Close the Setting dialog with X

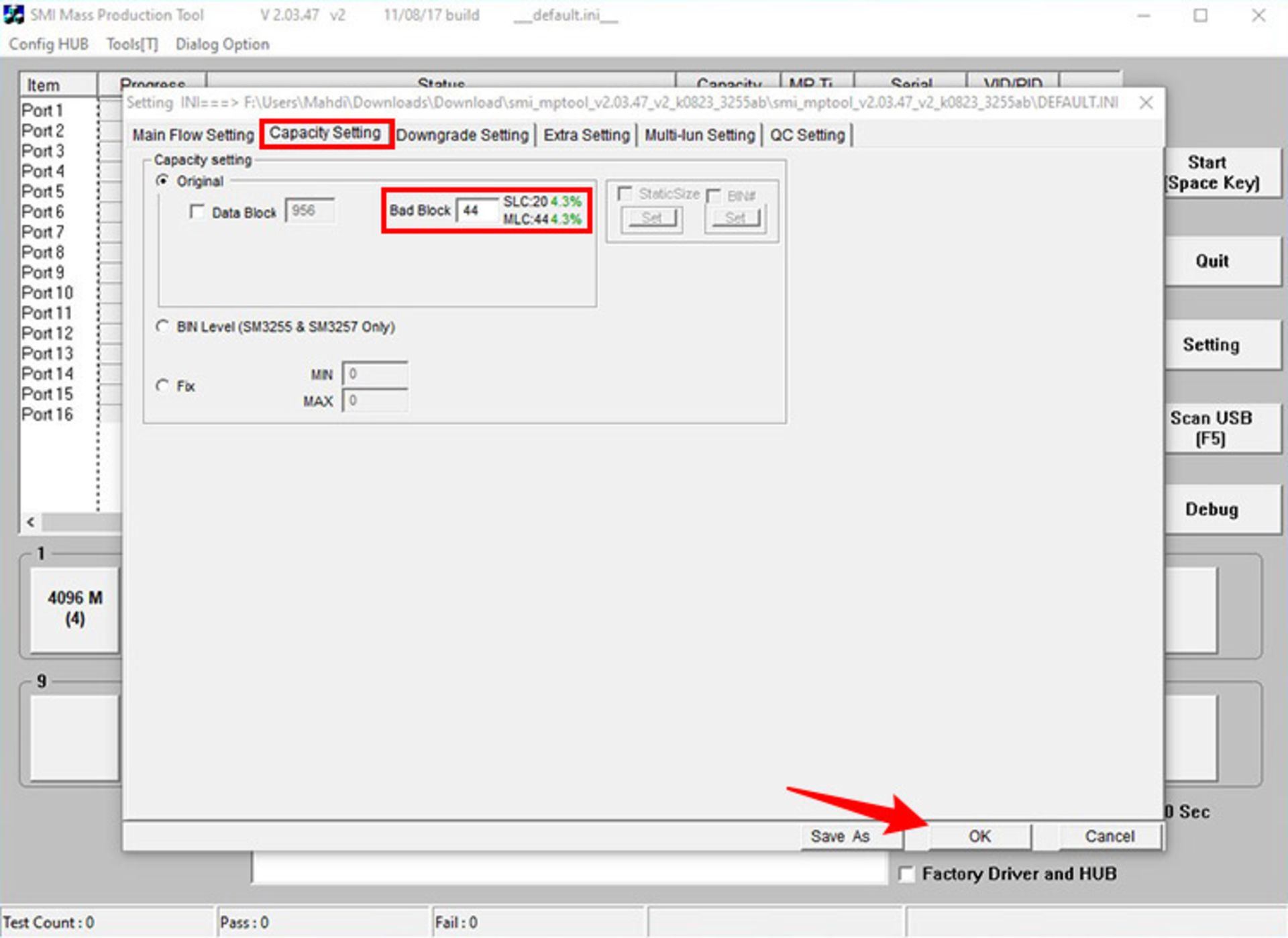point(1146,103)
